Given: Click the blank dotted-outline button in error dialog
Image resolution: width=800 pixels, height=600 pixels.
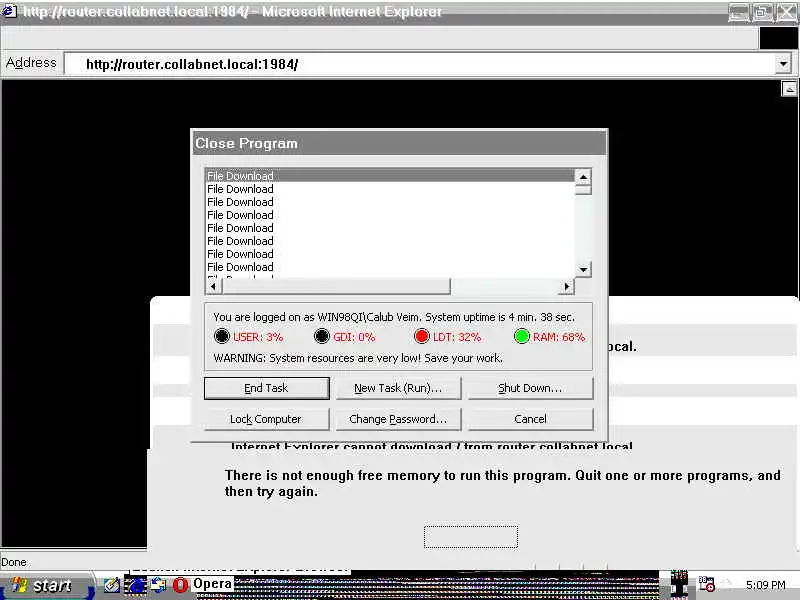Looking at the screenshot, I should (471, 537).
